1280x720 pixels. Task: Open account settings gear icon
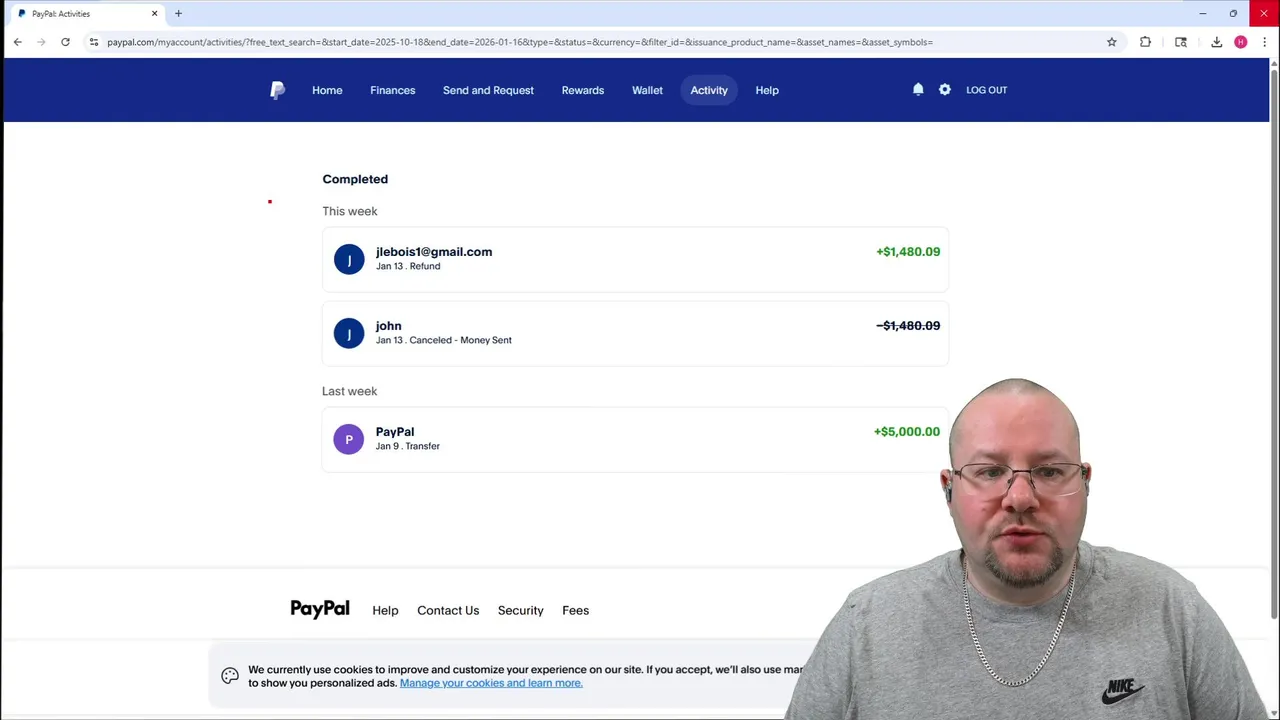click(945, 90)
